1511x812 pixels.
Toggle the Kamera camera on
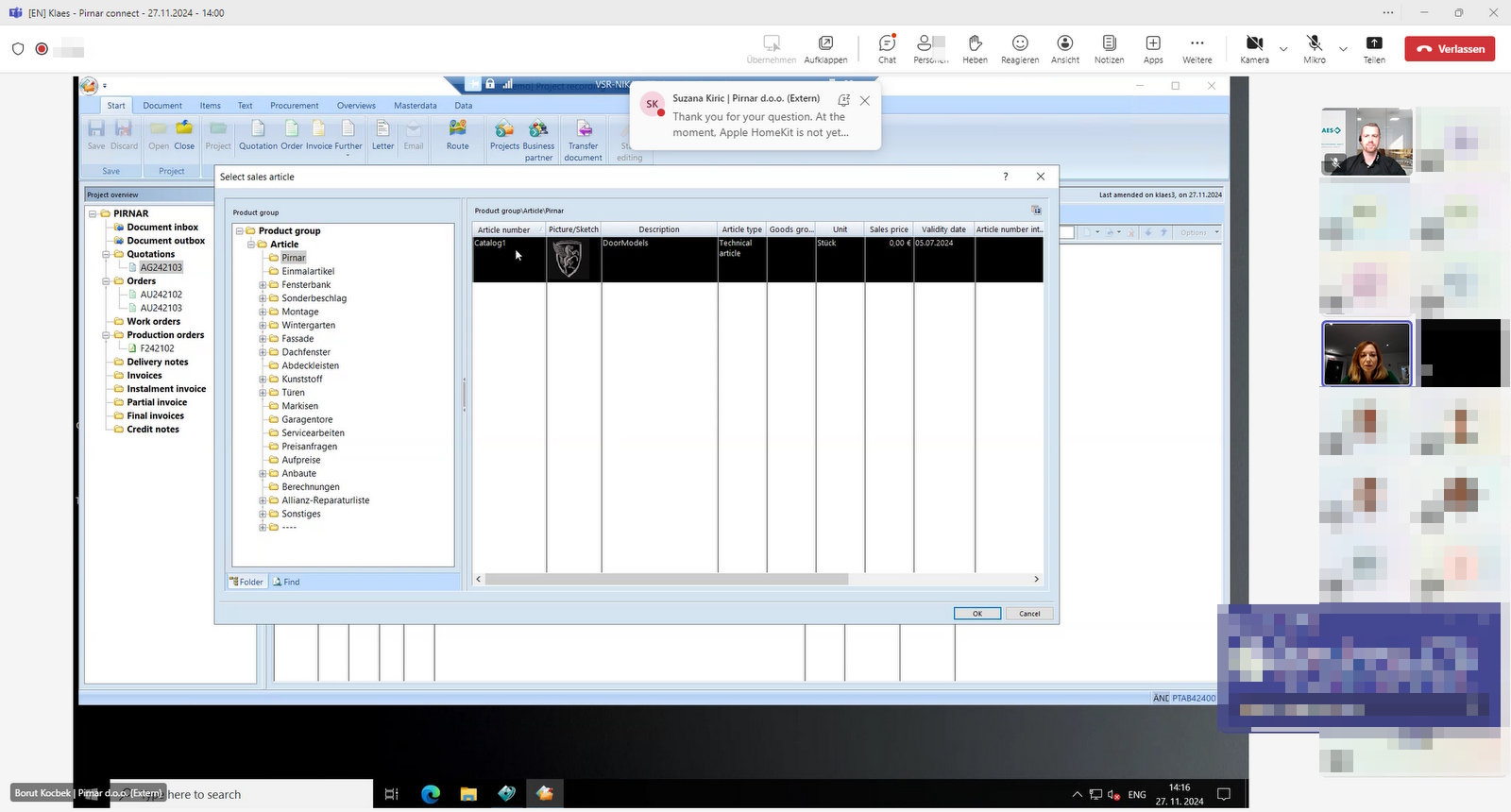[1254, 48]
